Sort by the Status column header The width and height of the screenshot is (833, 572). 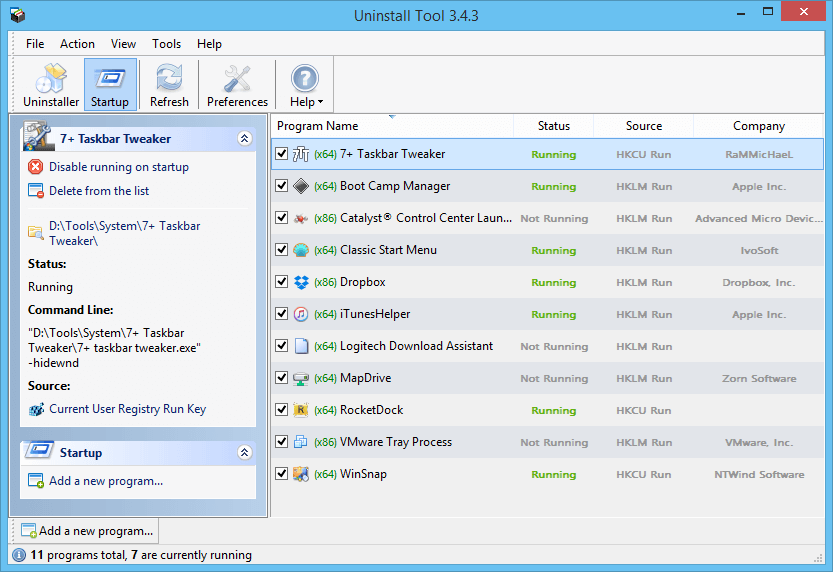pos(554,126)
